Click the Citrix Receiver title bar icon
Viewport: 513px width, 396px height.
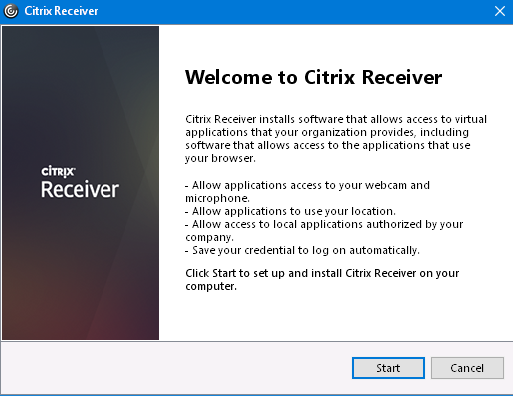11,11
